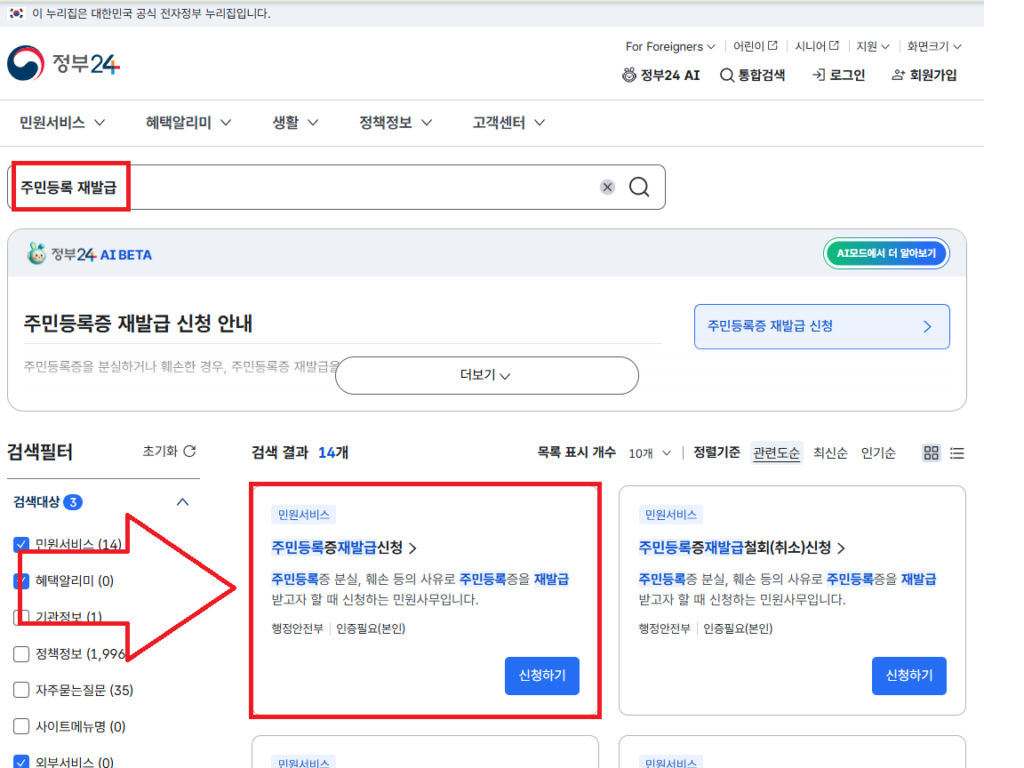This screenshot has height=768, width=1024.
Task: Open the 정책정보 main menu
Action: click(x=395, y=122)
